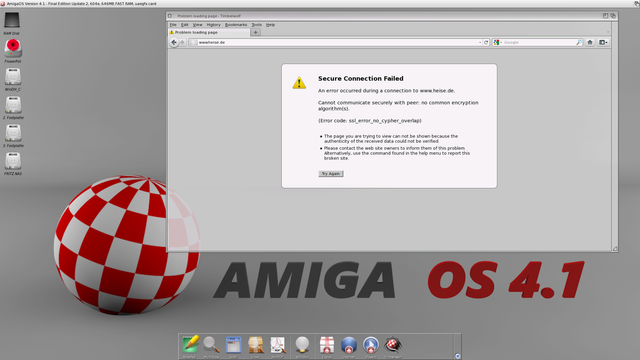Open the search engine selector dropdown
Screen dimensions: 640x360
click(498, 42)
